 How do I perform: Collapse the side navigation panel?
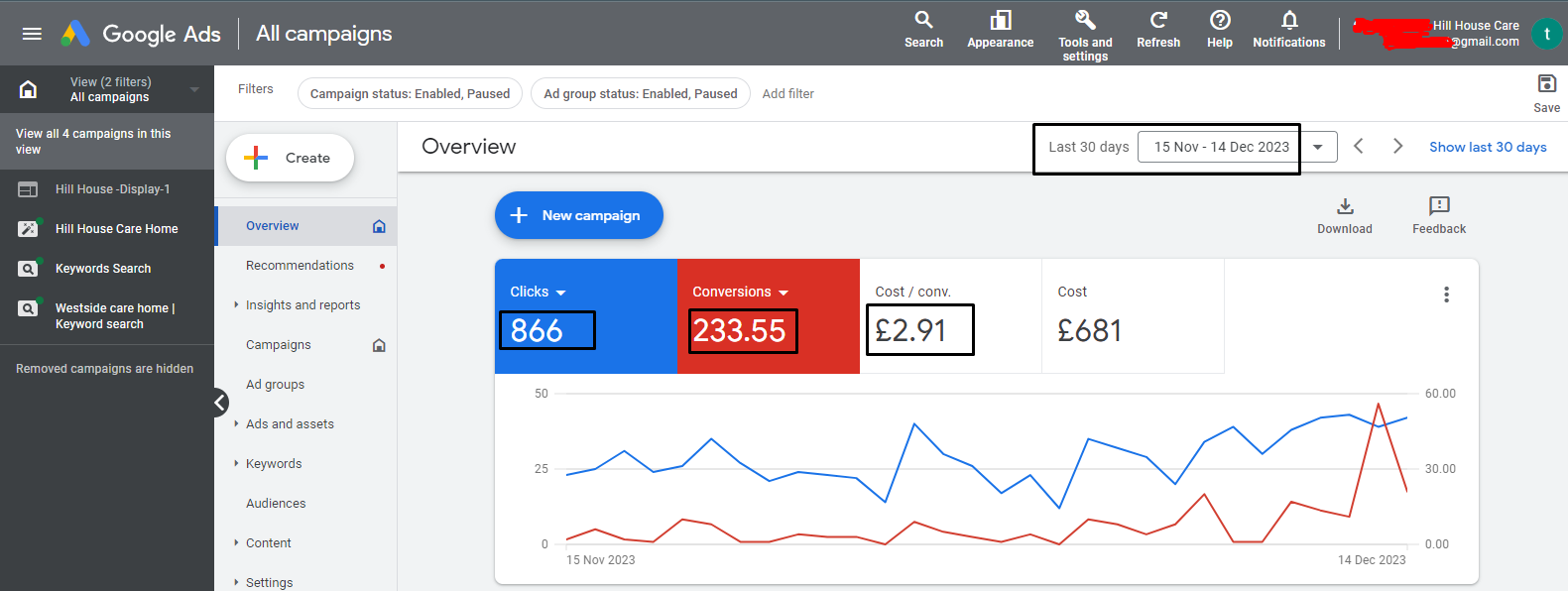pos(220,403)
